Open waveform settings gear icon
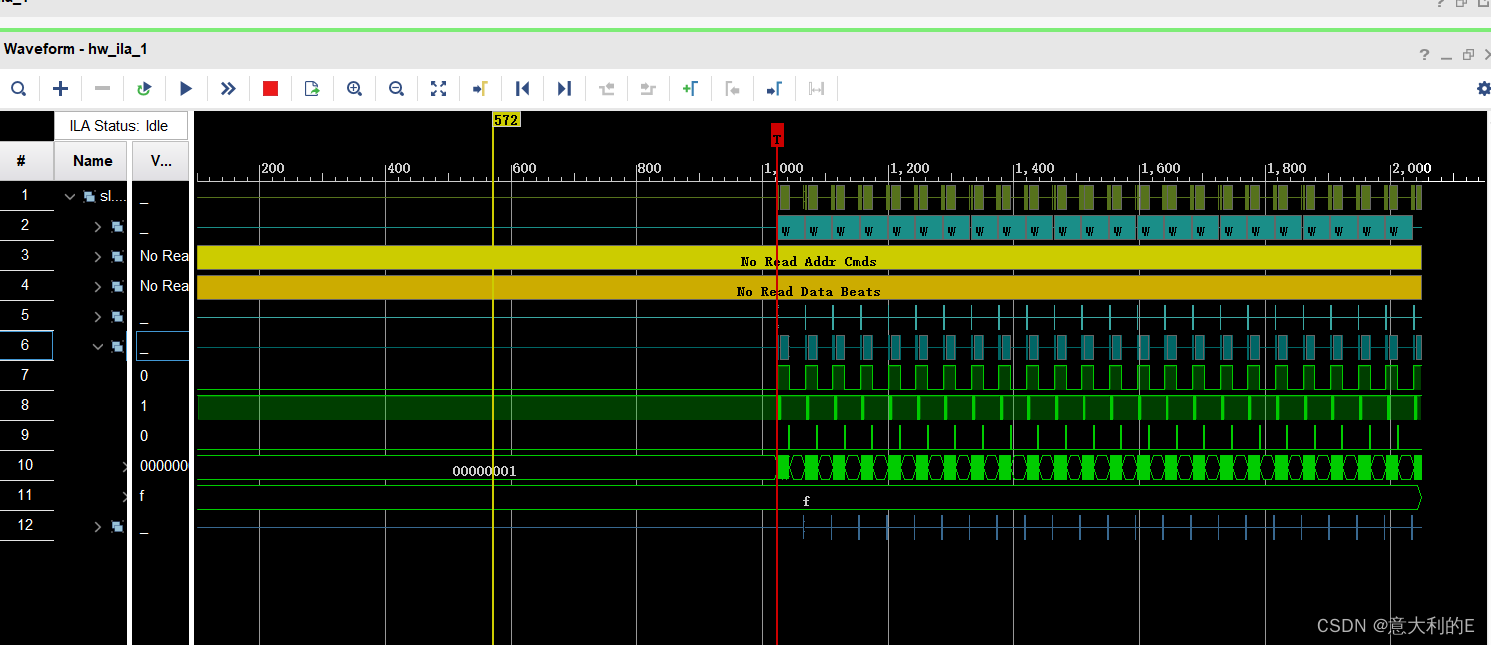This screenshot has height=645, width=1491. pos(1483,89)
